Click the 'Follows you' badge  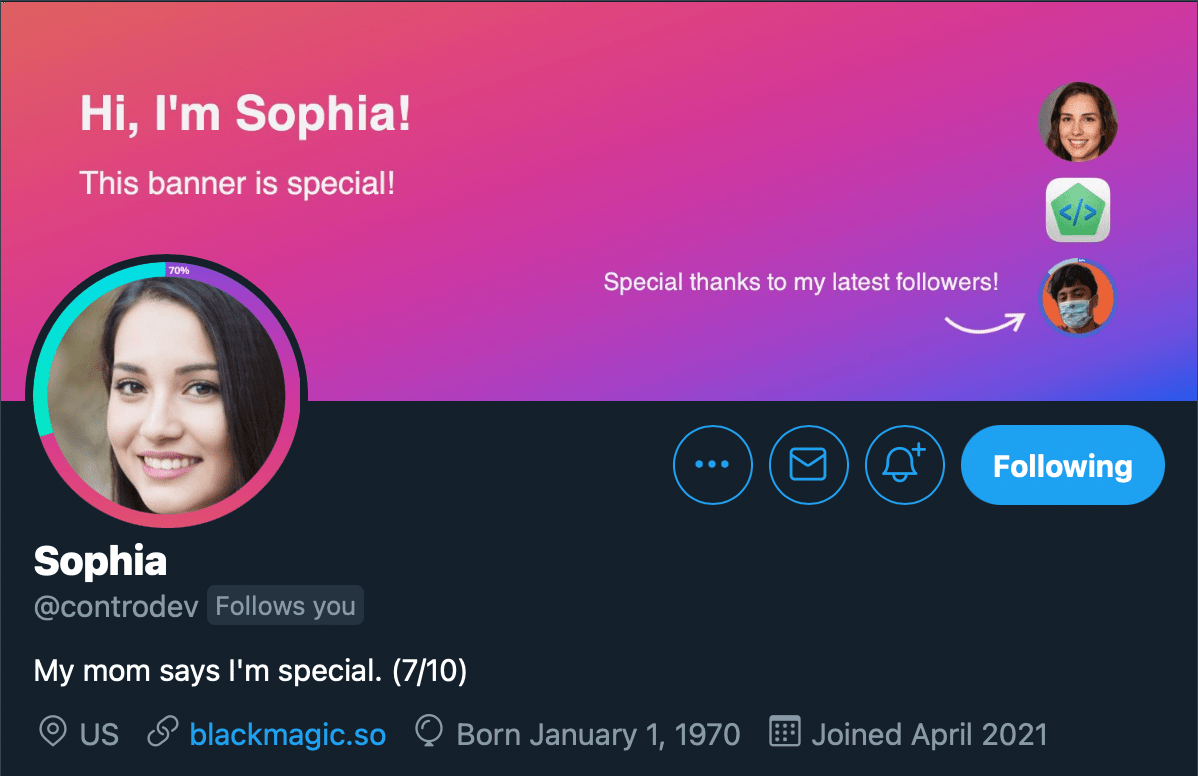click(285, 607)
